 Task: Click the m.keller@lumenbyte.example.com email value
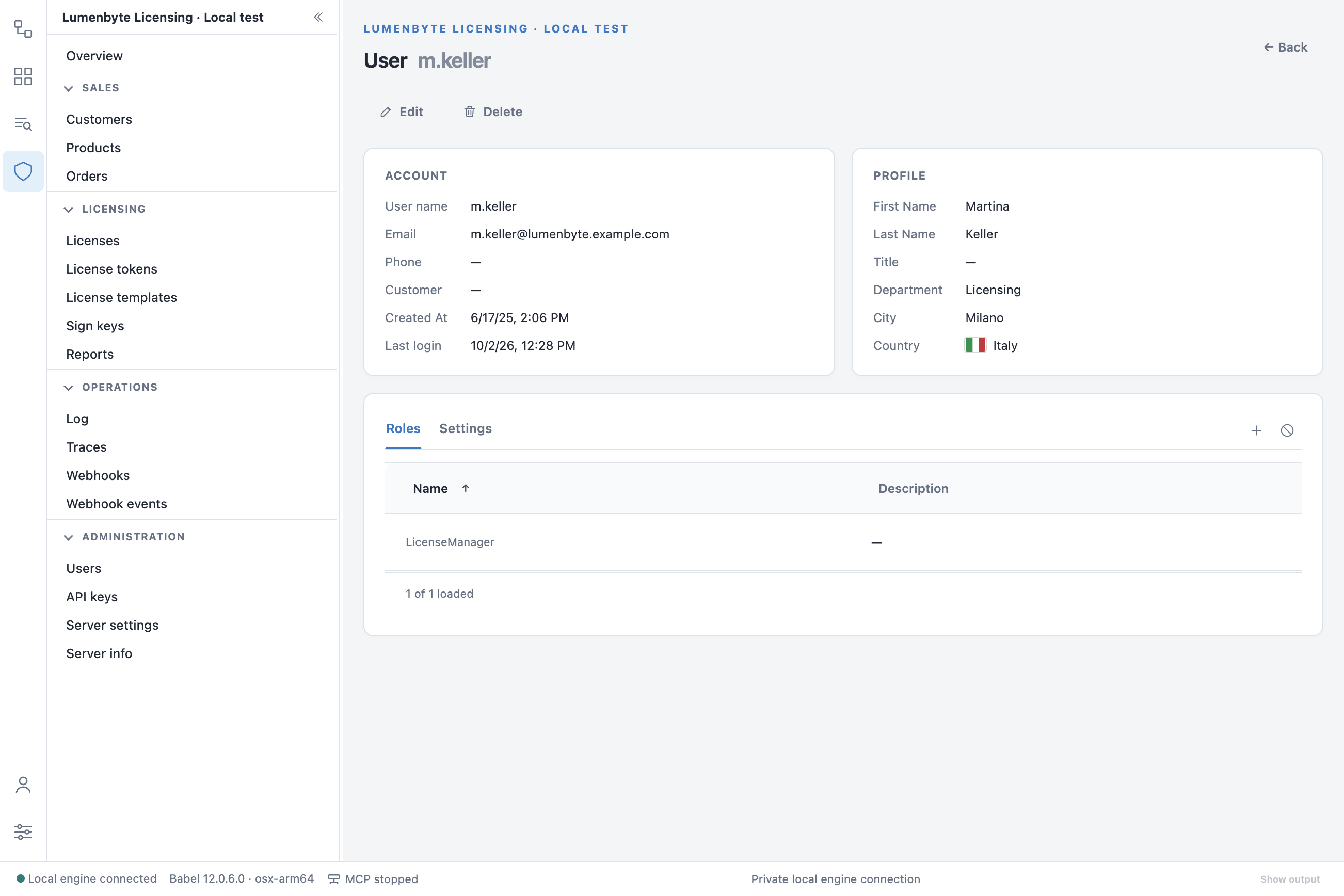coord(570,234)
